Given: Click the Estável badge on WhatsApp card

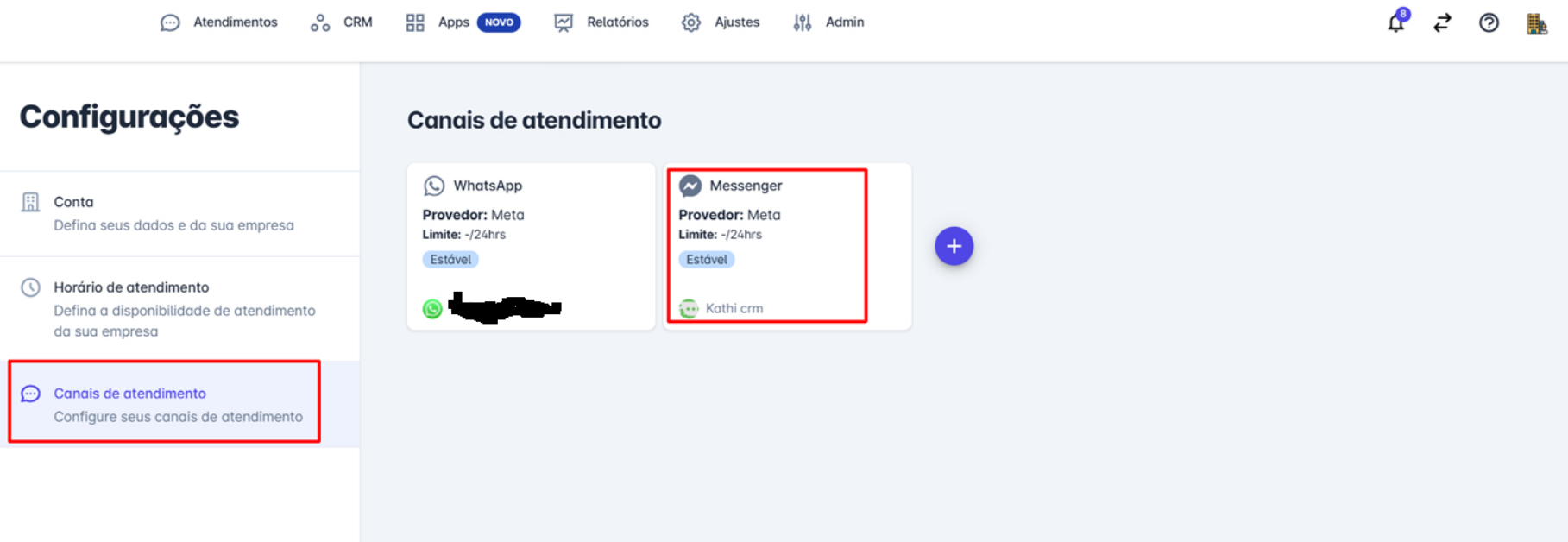Looking at the screenshot, I should 450,259.
